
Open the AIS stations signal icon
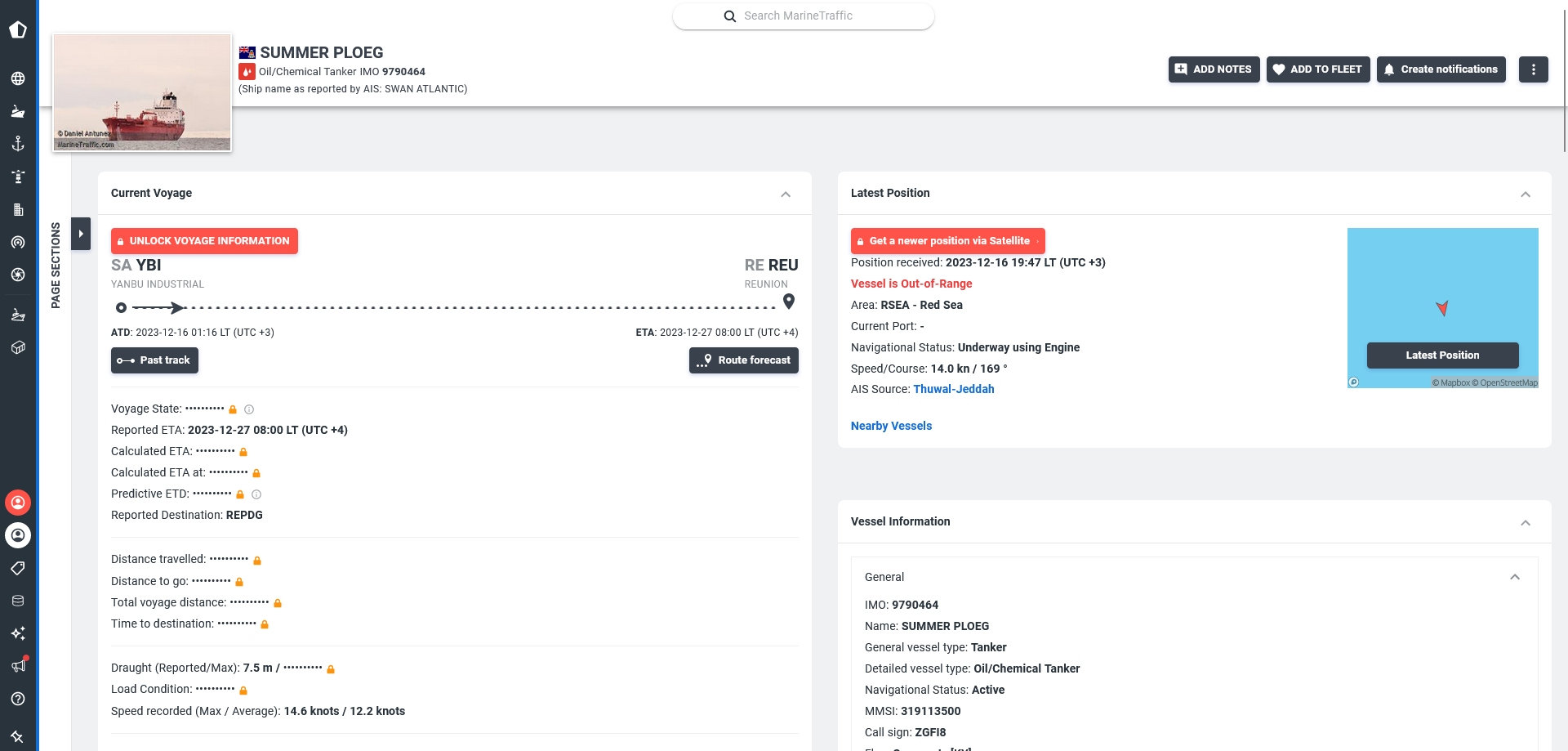[18, 242]
